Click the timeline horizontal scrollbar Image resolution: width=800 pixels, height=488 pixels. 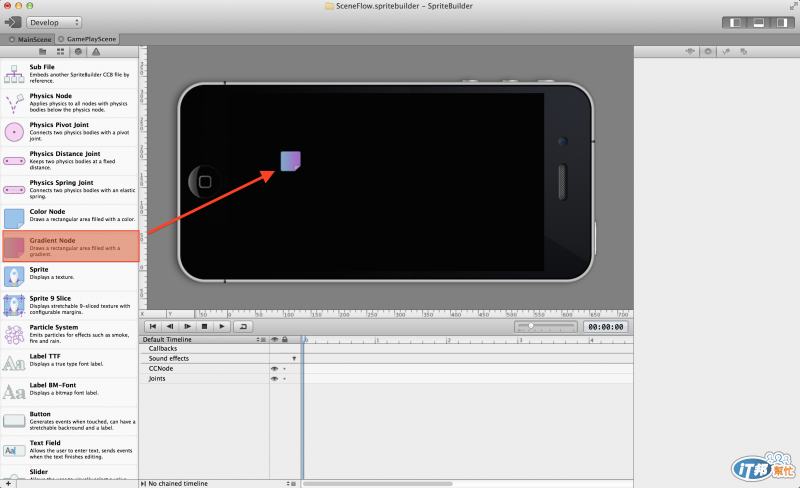point(378,483)
